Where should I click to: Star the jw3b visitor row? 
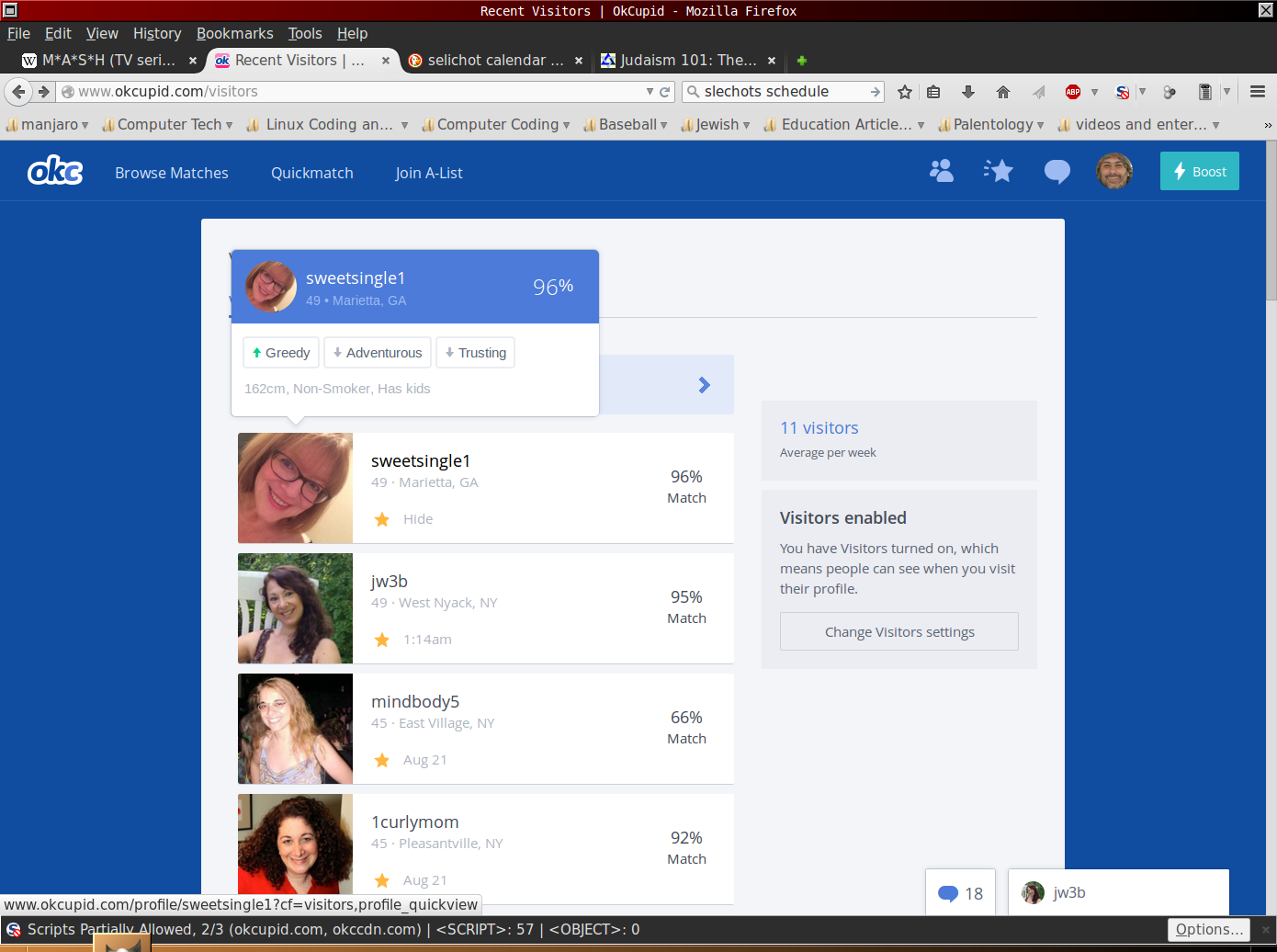pos(382,640)
